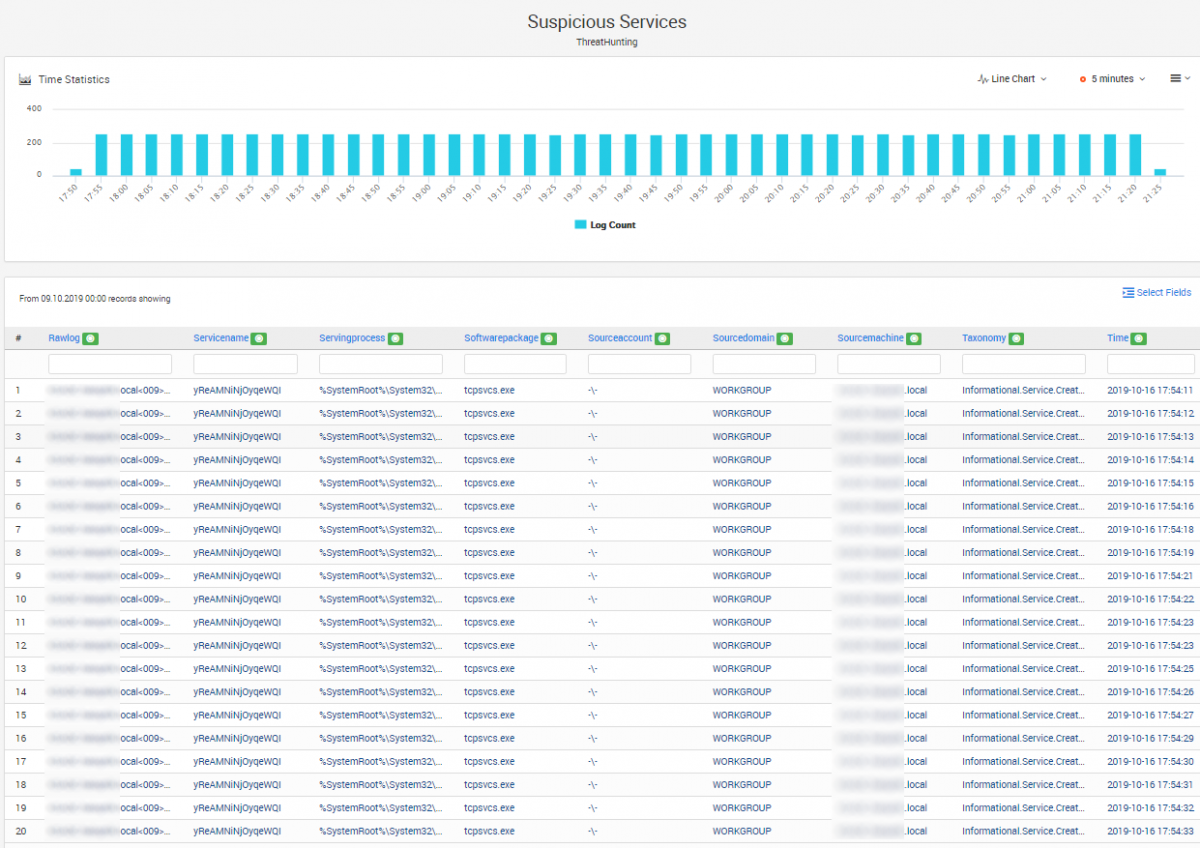Select the green icon beside Rawlog header
The height and width of the screenshot is (848, 1200).
91,338
